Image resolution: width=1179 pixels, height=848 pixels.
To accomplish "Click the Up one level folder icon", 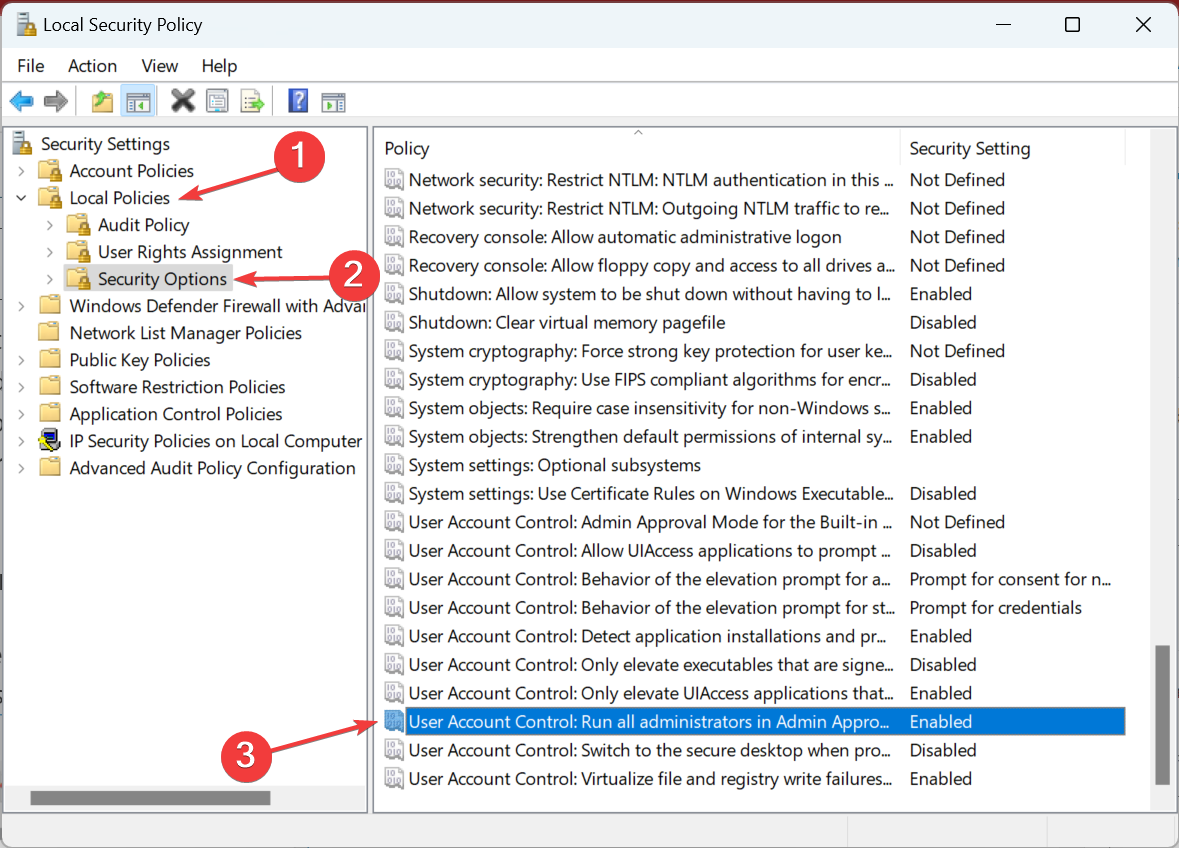I will click(102, 101).
